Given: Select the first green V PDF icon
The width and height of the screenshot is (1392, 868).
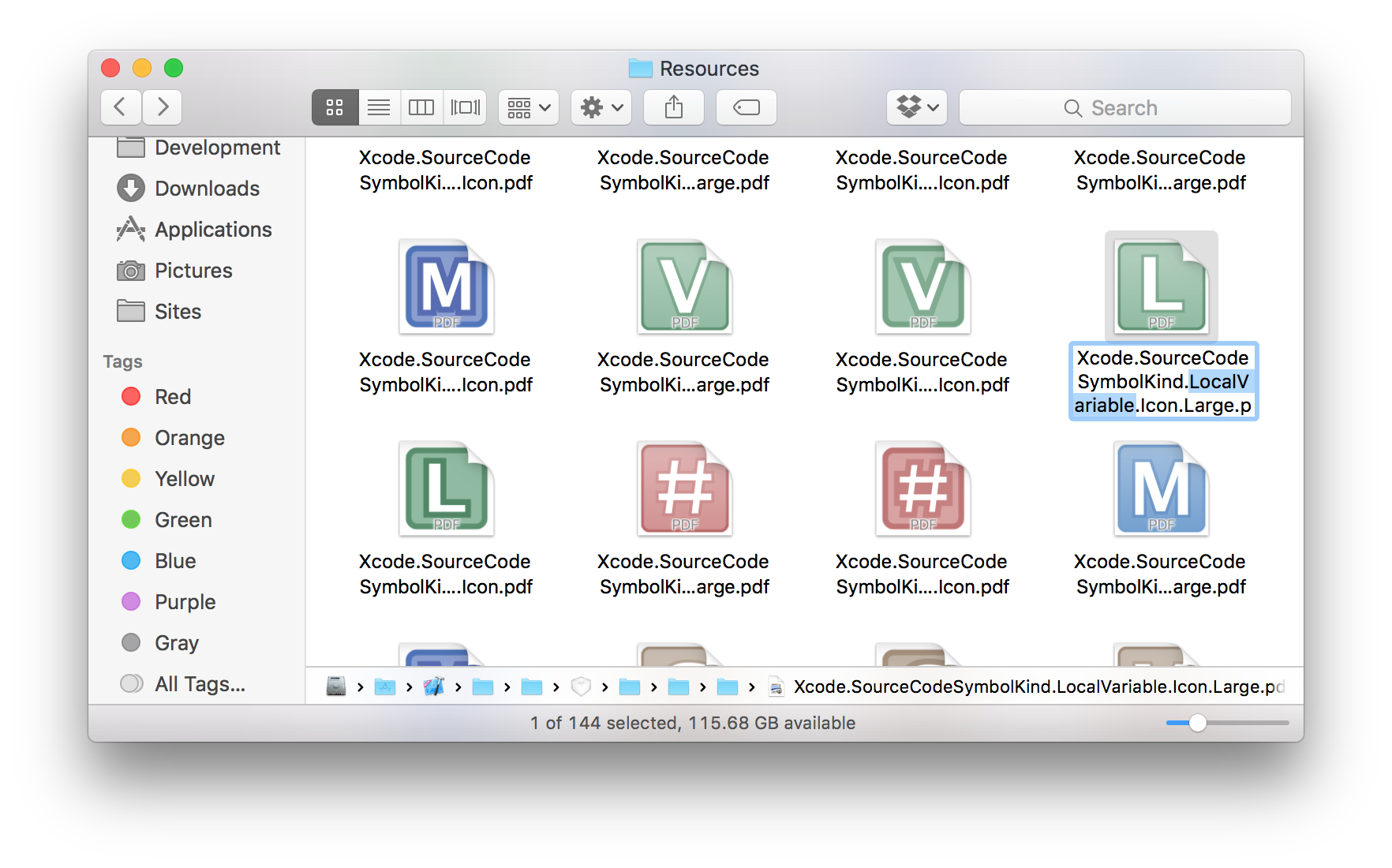Looking at the screenshot, I should (685, 287).
